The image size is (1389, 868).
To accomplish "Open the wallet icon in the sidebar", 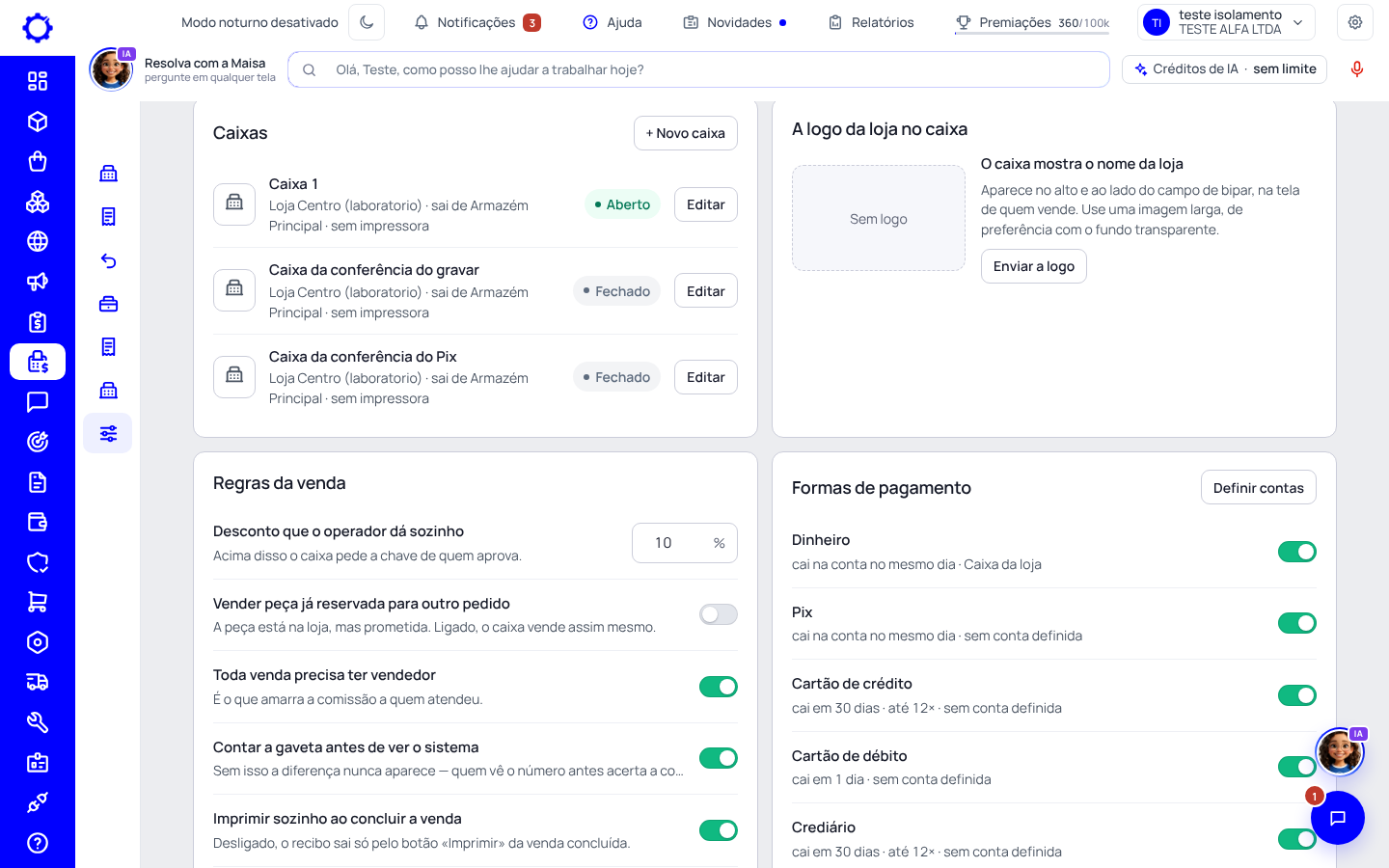I will [x=38, y=522].
